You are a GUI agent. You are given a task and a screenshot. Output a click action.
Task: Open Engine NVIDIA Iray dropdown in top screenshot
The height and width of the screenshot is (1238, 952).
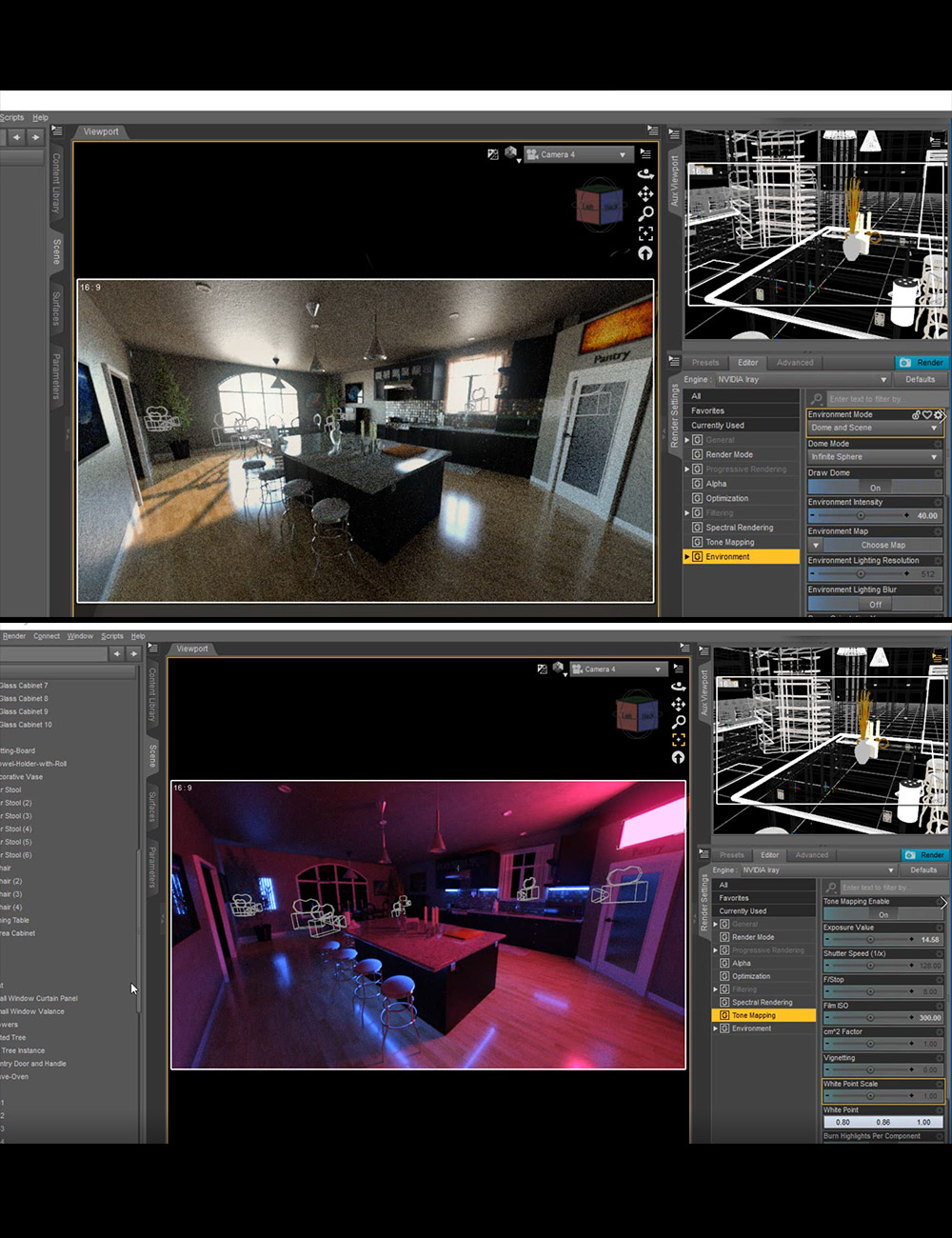click(x=802, y=379)
